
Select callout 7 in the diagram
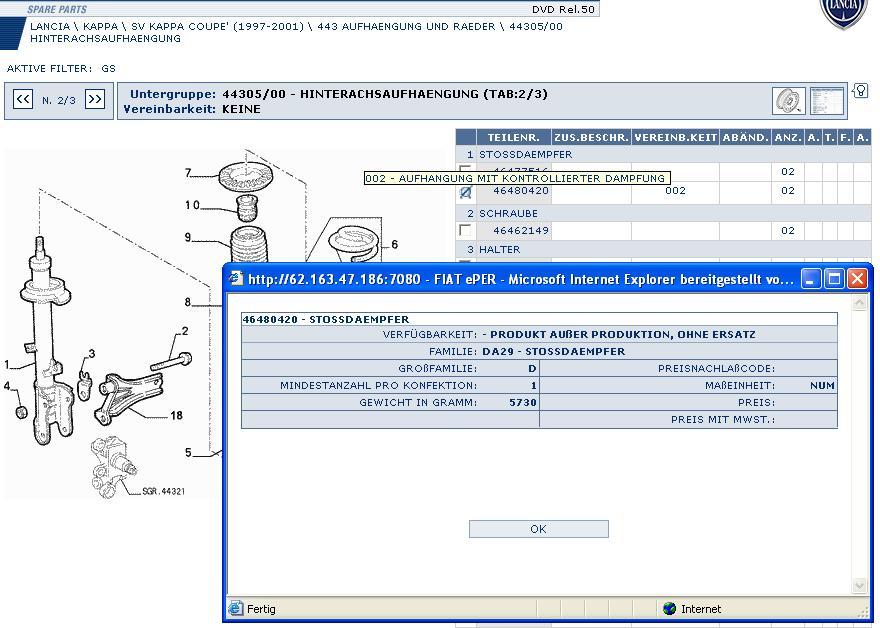click(x=189, y=173)
